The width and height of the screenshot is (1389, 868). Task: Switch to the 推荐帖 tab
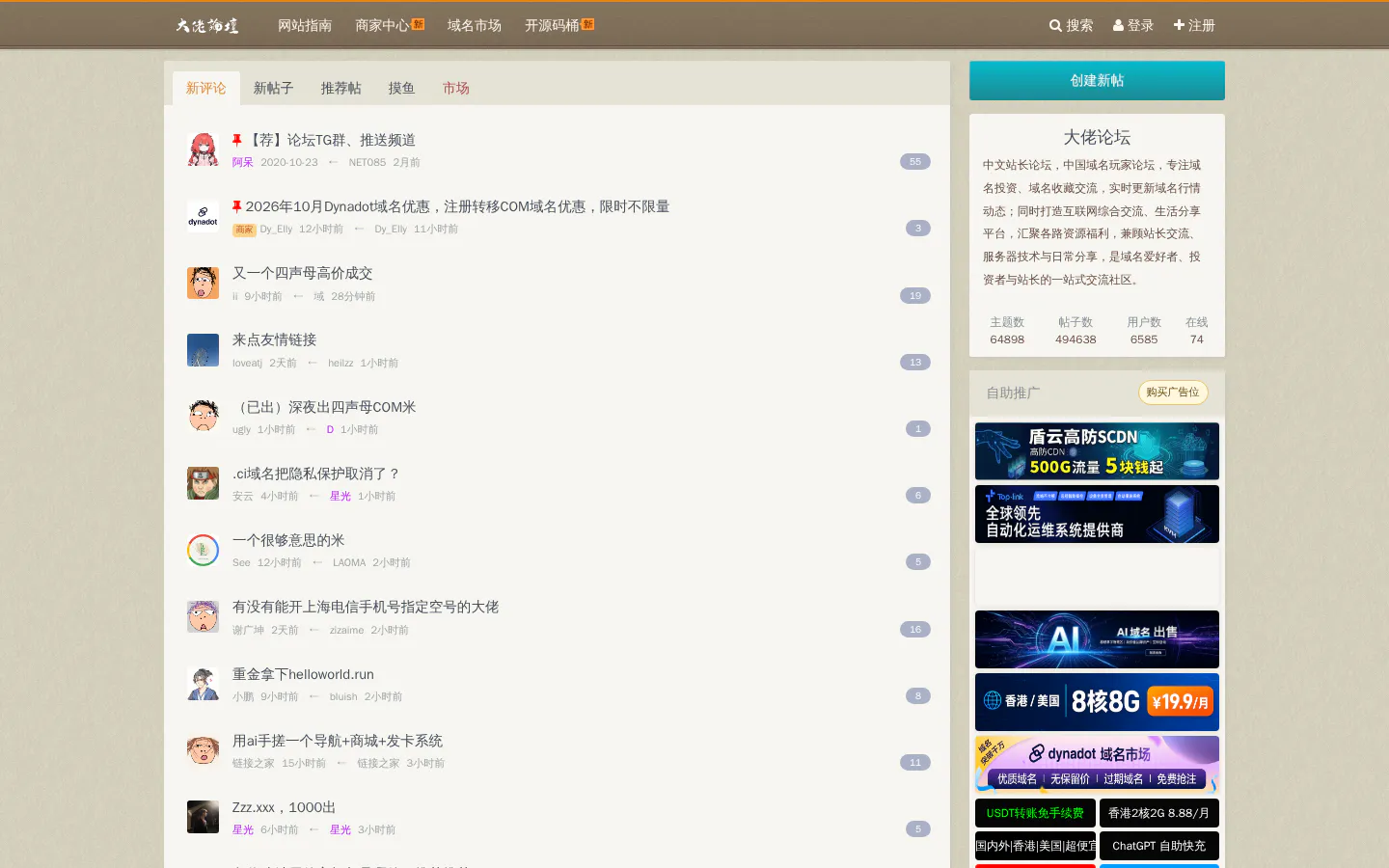point(341,88)
